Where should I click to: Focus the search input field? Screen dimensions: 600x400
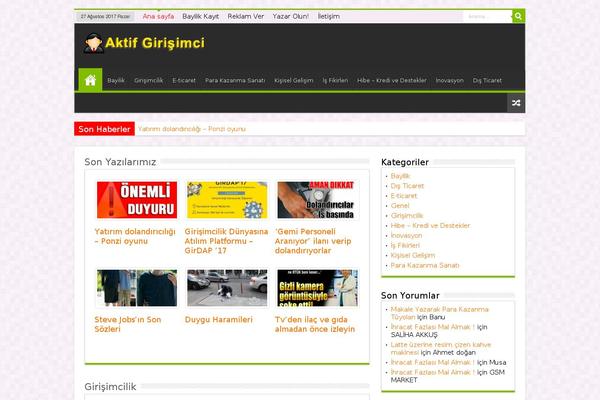(x=488, y=16)
